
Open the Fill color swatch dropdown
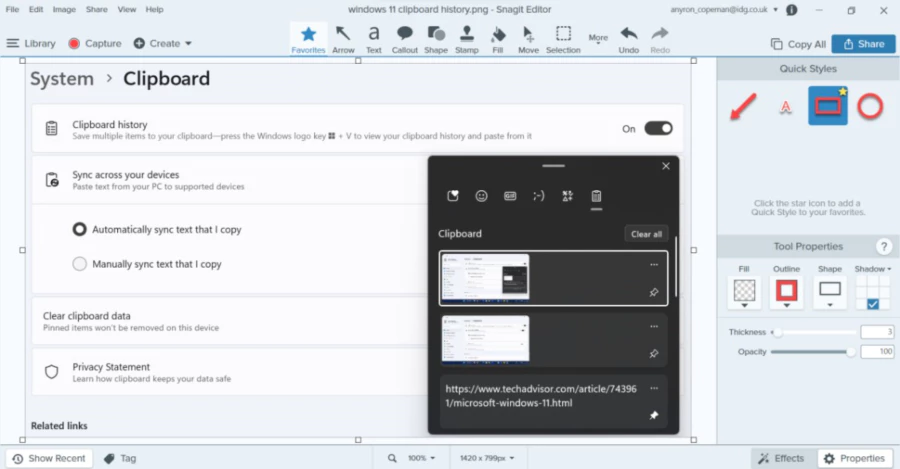[x=744, y=293]
